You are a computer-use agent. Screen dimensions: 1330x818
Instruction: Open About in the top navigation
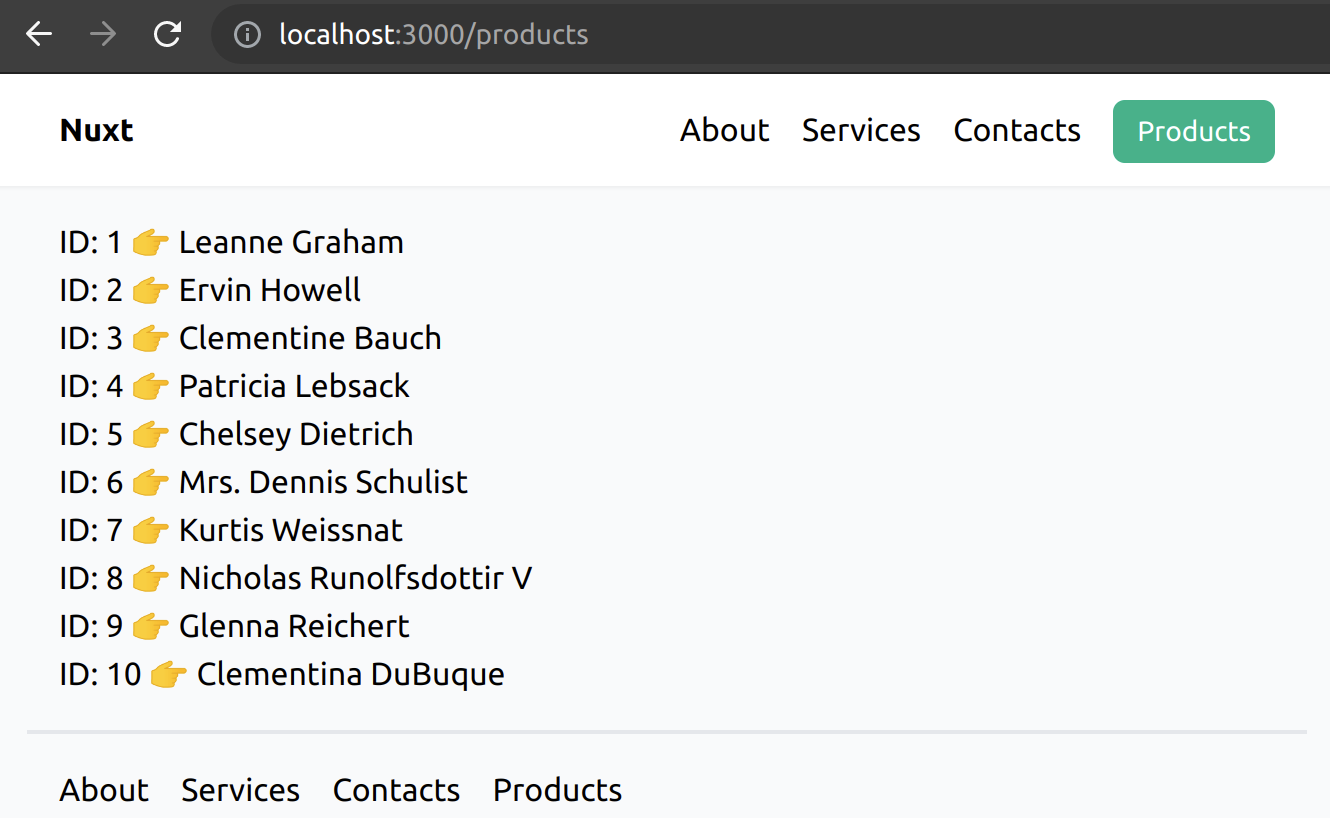click(x=724, y=131)
